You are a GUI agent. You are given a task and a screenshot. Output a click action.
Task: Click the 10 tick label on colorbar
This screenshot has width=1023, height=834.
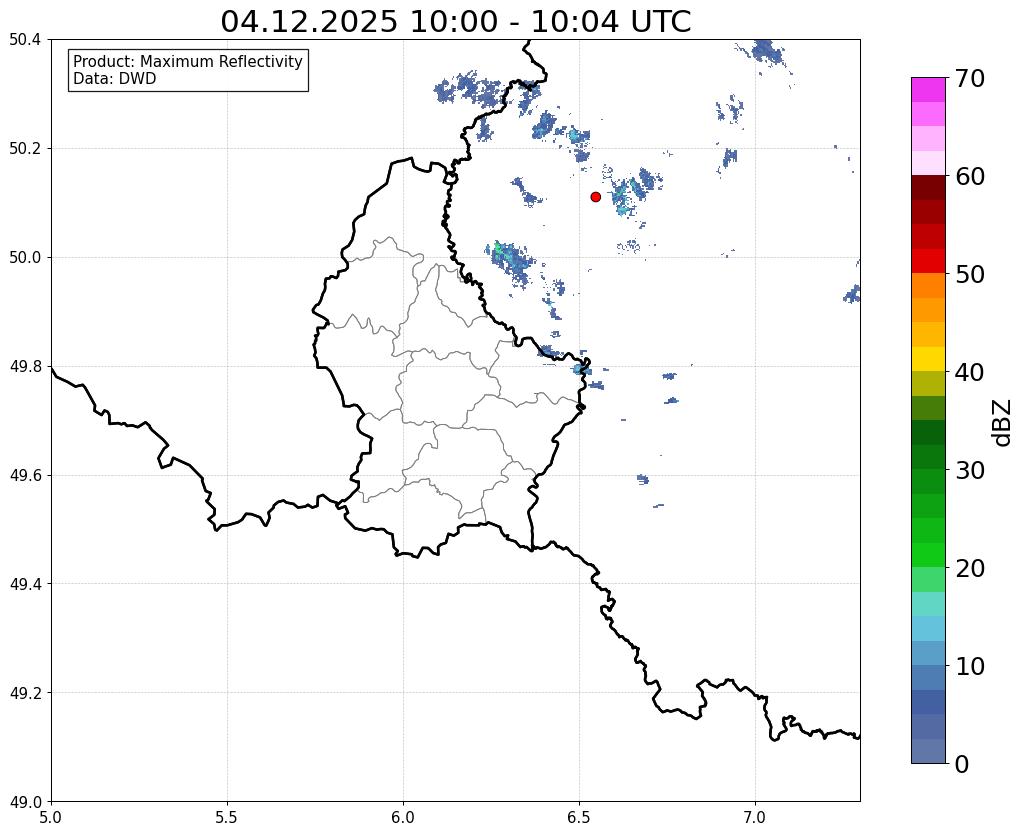[x=970, y=666]
